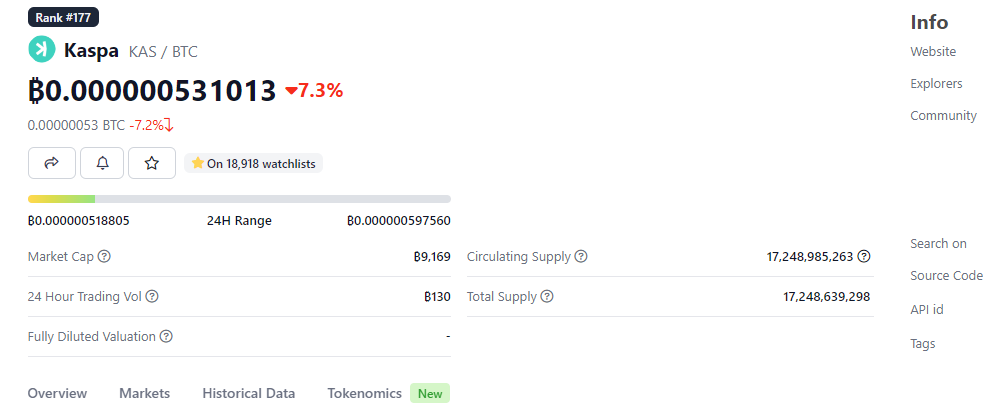Click info icon beside 17,248,985,263 value

(863, 257)
